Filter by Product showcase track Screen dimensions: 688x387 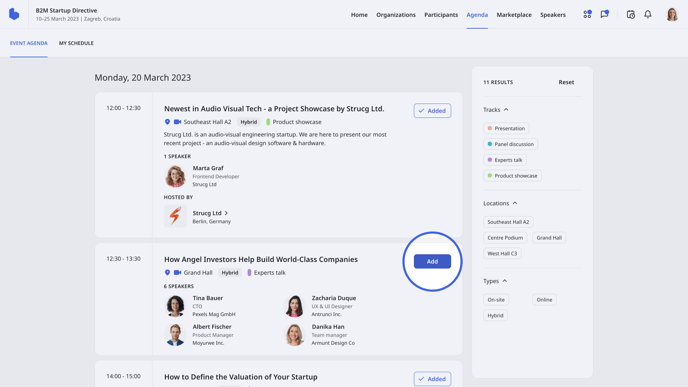point(512,176)
